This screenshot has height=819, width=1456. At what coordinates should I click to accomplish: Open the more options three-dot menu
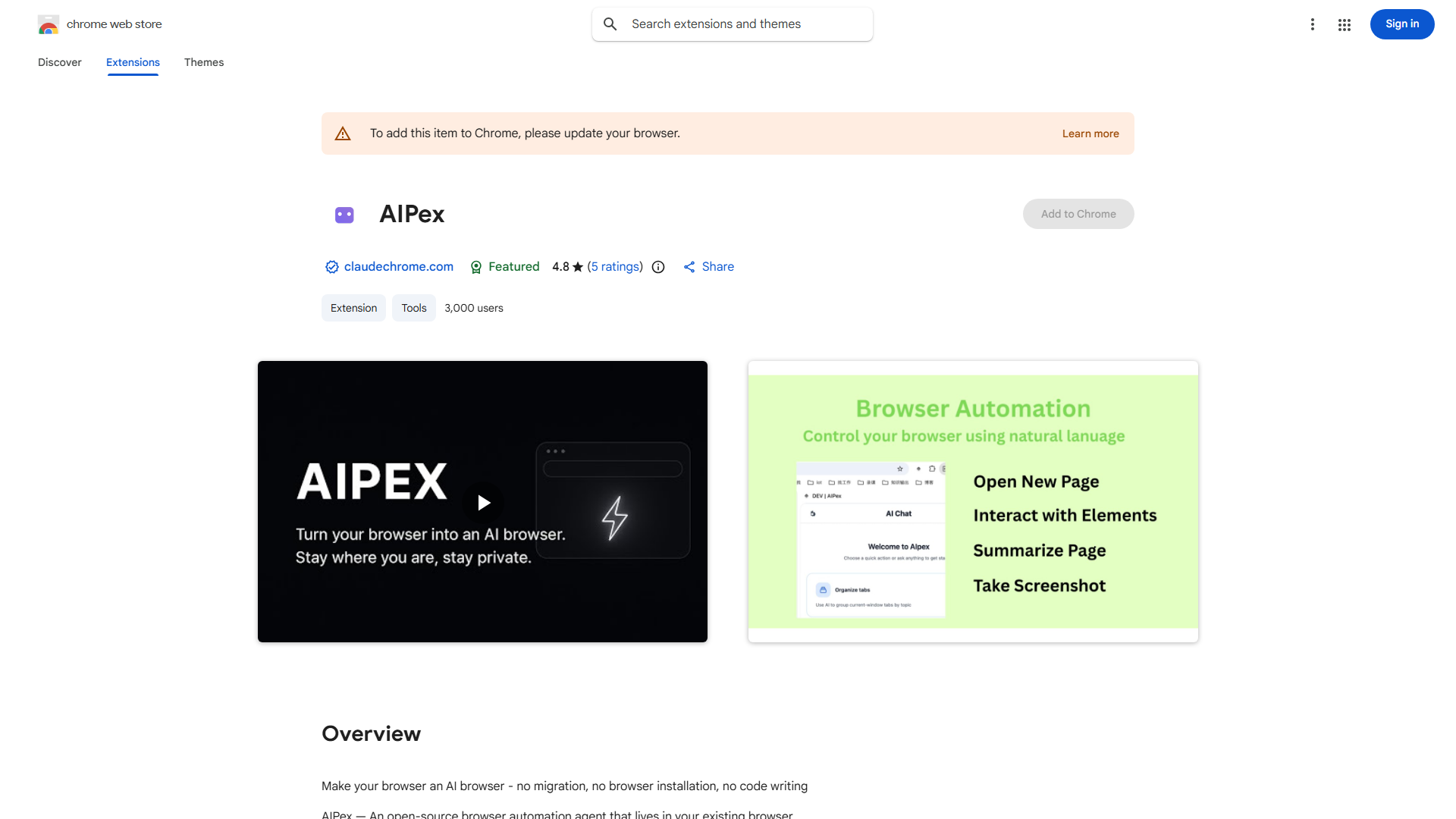pyautogui.click(x=1312, y=24)
